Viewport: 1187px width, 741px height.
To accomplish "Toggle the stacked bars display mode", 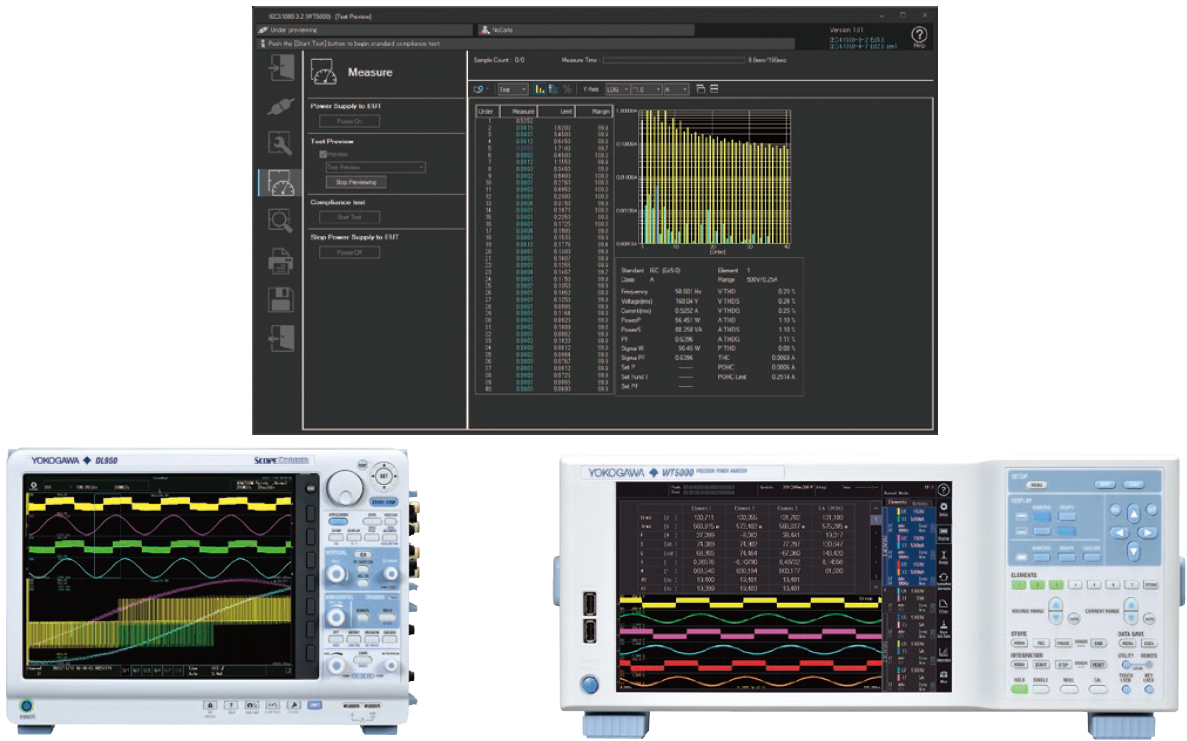I will point(553,89).
